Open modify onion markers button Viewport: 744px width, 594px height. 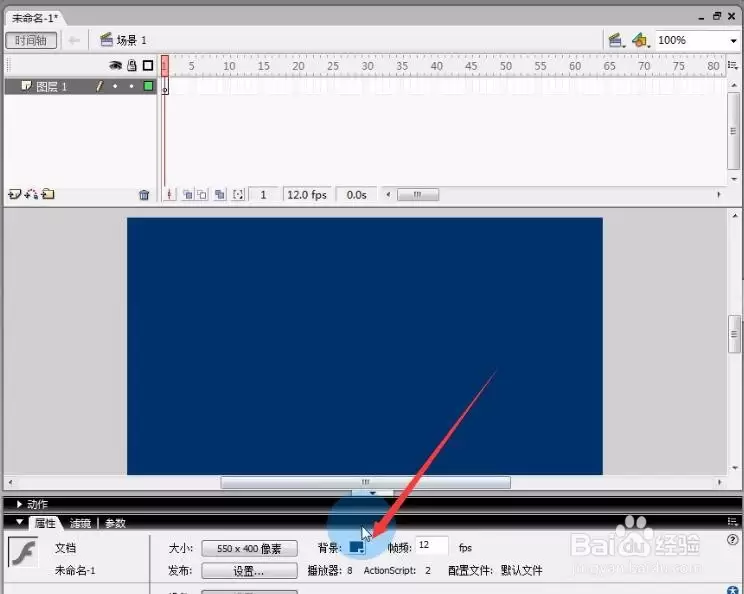(x=238, y=195)
